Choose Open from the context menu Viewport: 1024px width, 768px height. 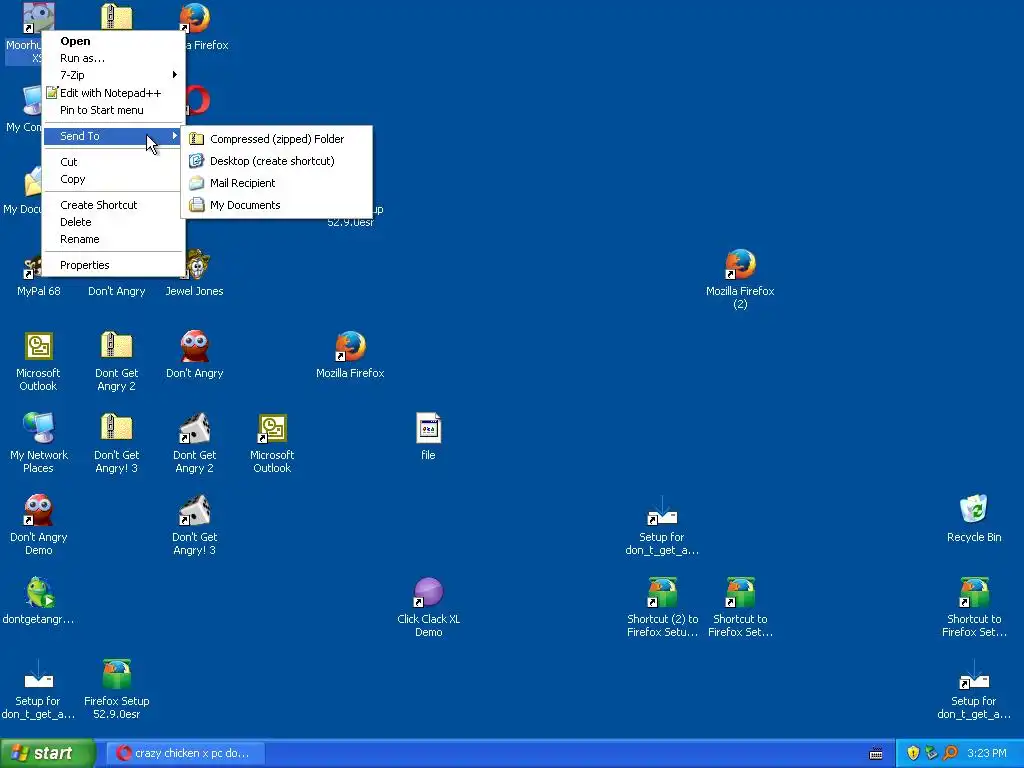(114, 41)
